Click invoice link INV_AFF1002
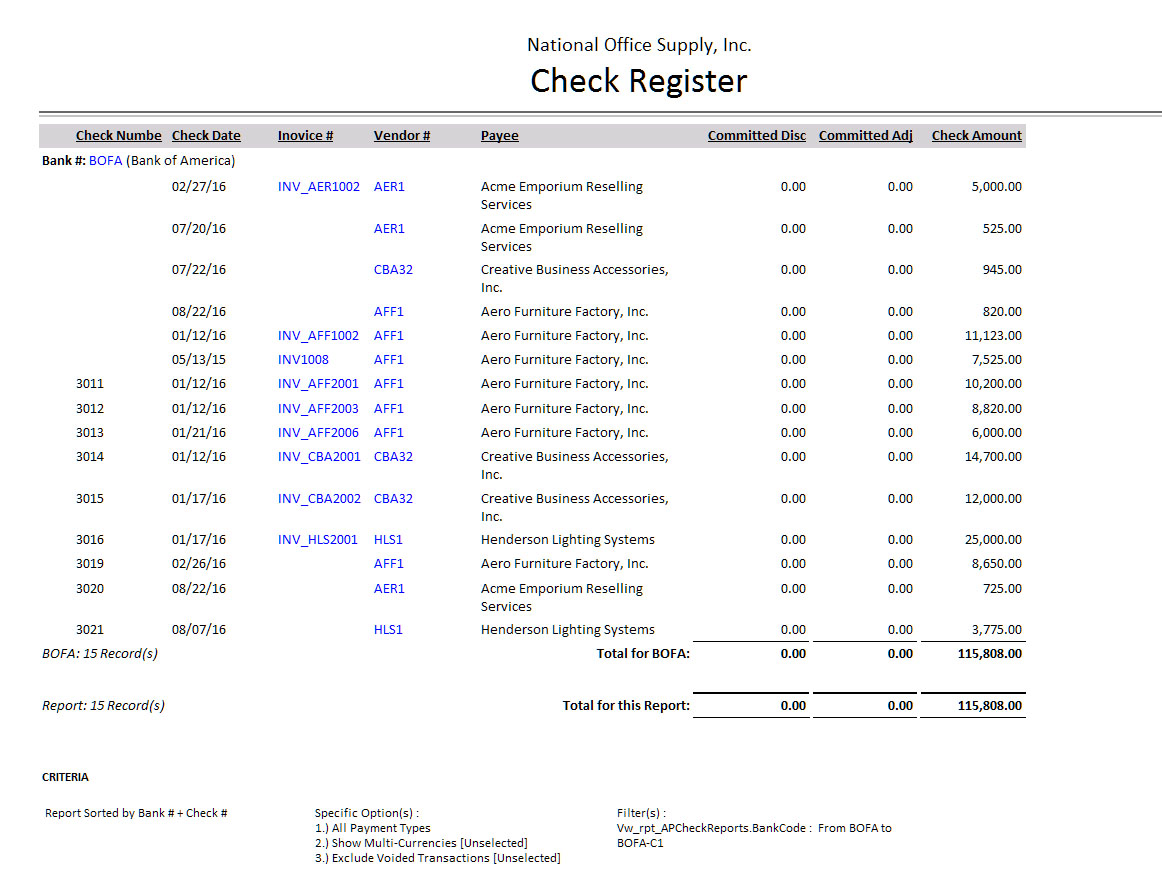Screen dimensions: 1162x896 pyautogui.click(x=318, y=336)
